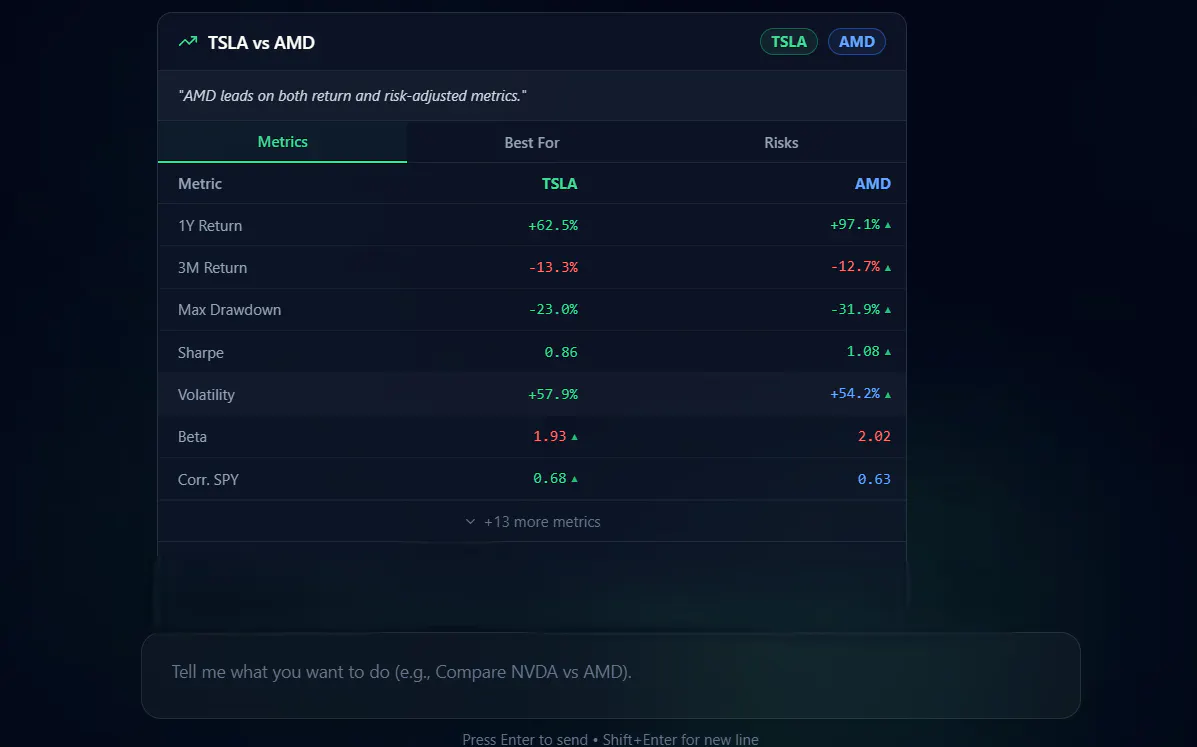1197x747 pixels.
Task: Select the TSLA ticker pill
Action: click(789, 42)
